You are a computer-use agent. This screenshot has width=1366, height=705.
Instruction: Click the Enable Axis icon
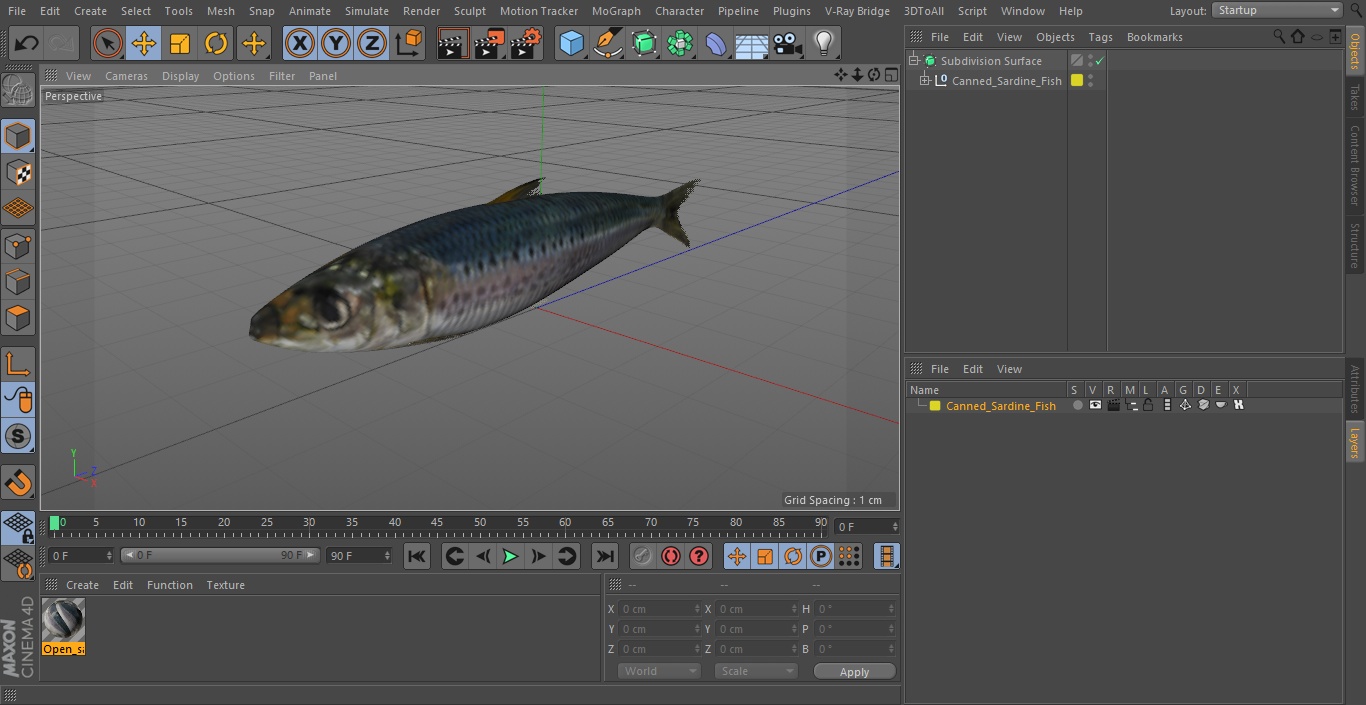click(18, 365)
